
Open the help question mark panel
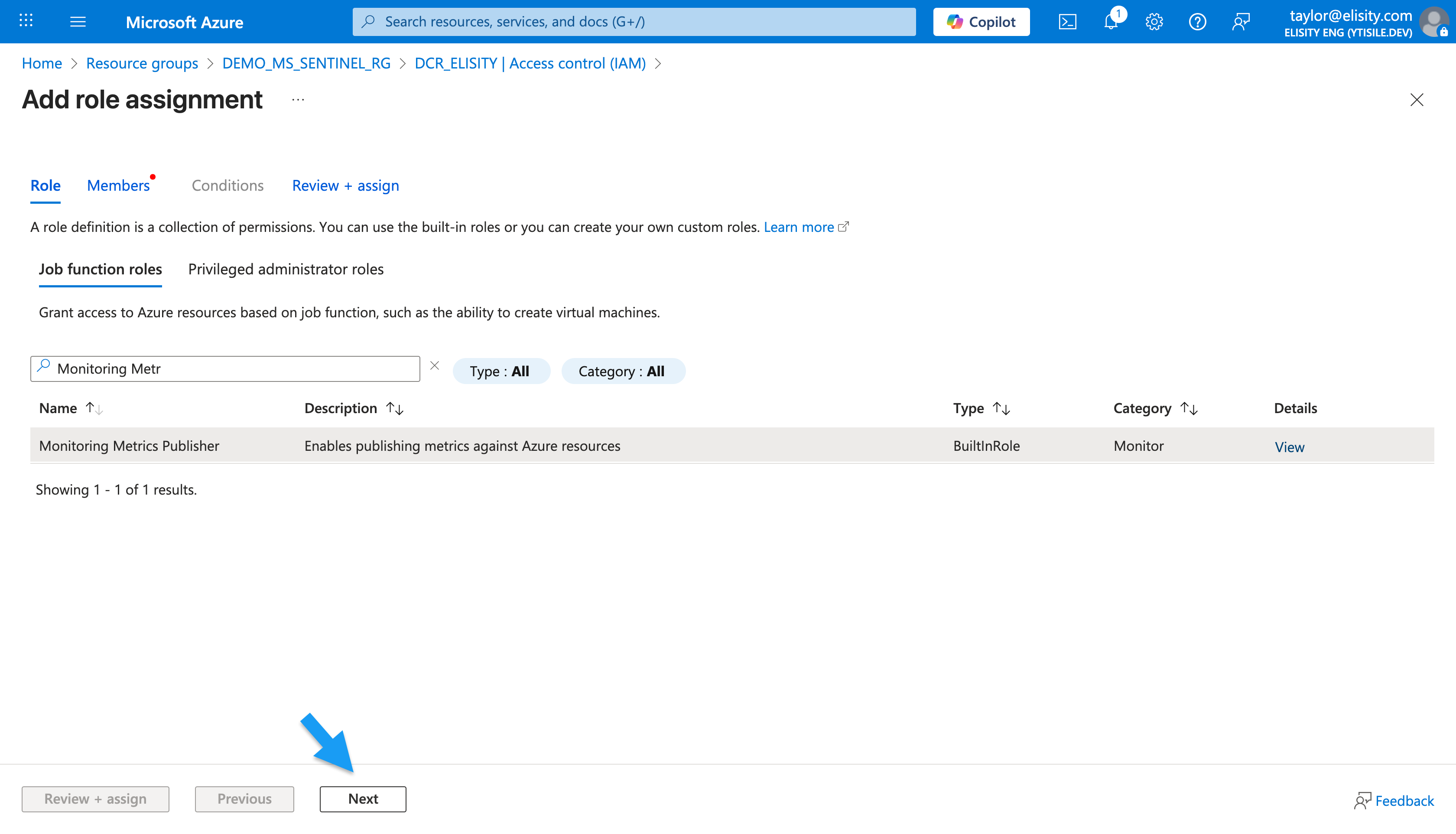[x=1197, y=21]
